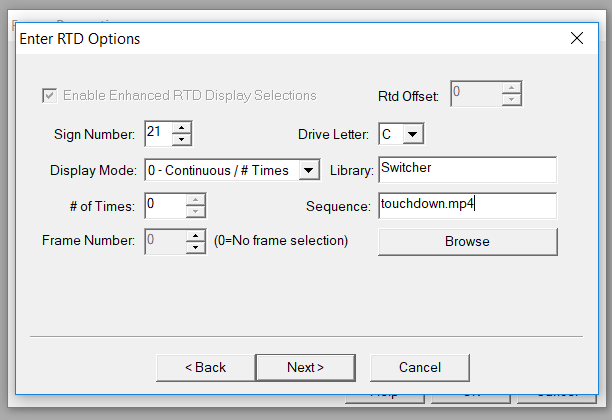Click the Frame Number label
Screen dimensions: 612x420
click(x=89, y=240)
